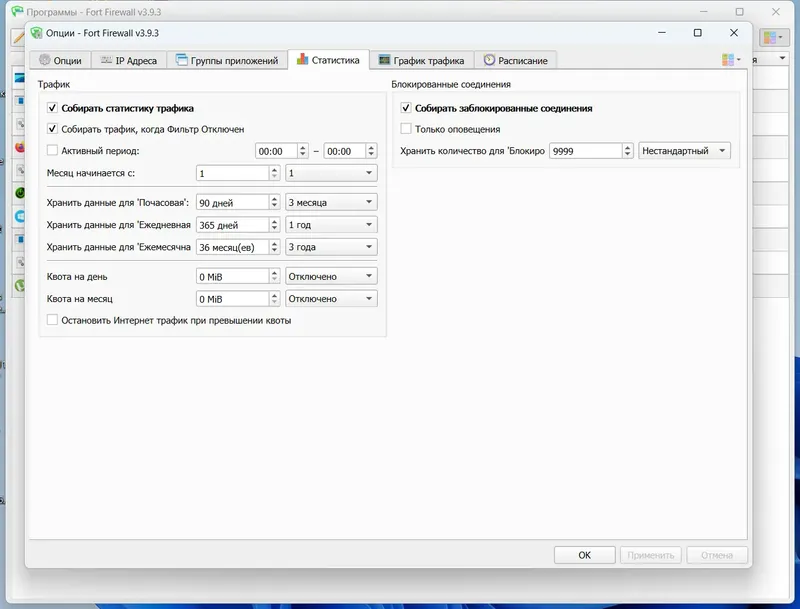Click the 36 месяц(ев) value field

pos(233,247)
